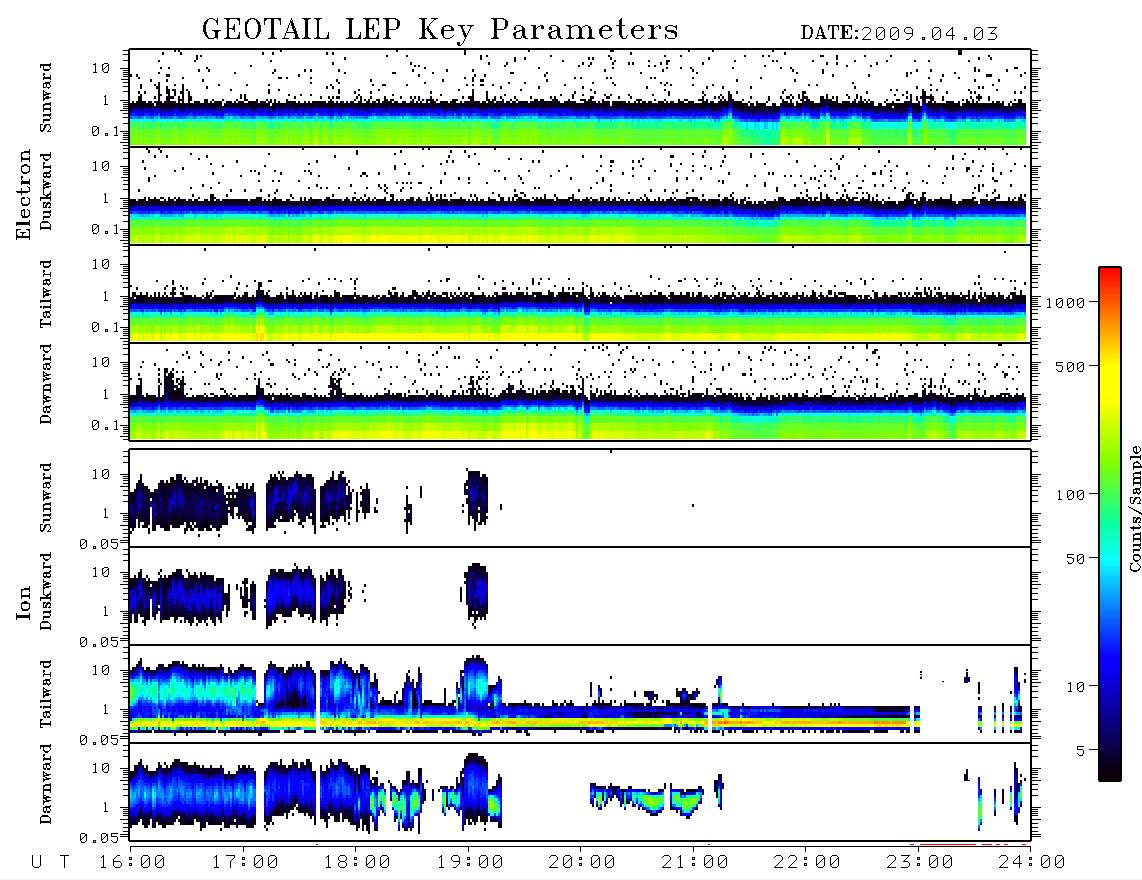Click the Electron Duskward spectrogram panel
The width and height of the screenshot is (1142, 880).
pos(580,195)
